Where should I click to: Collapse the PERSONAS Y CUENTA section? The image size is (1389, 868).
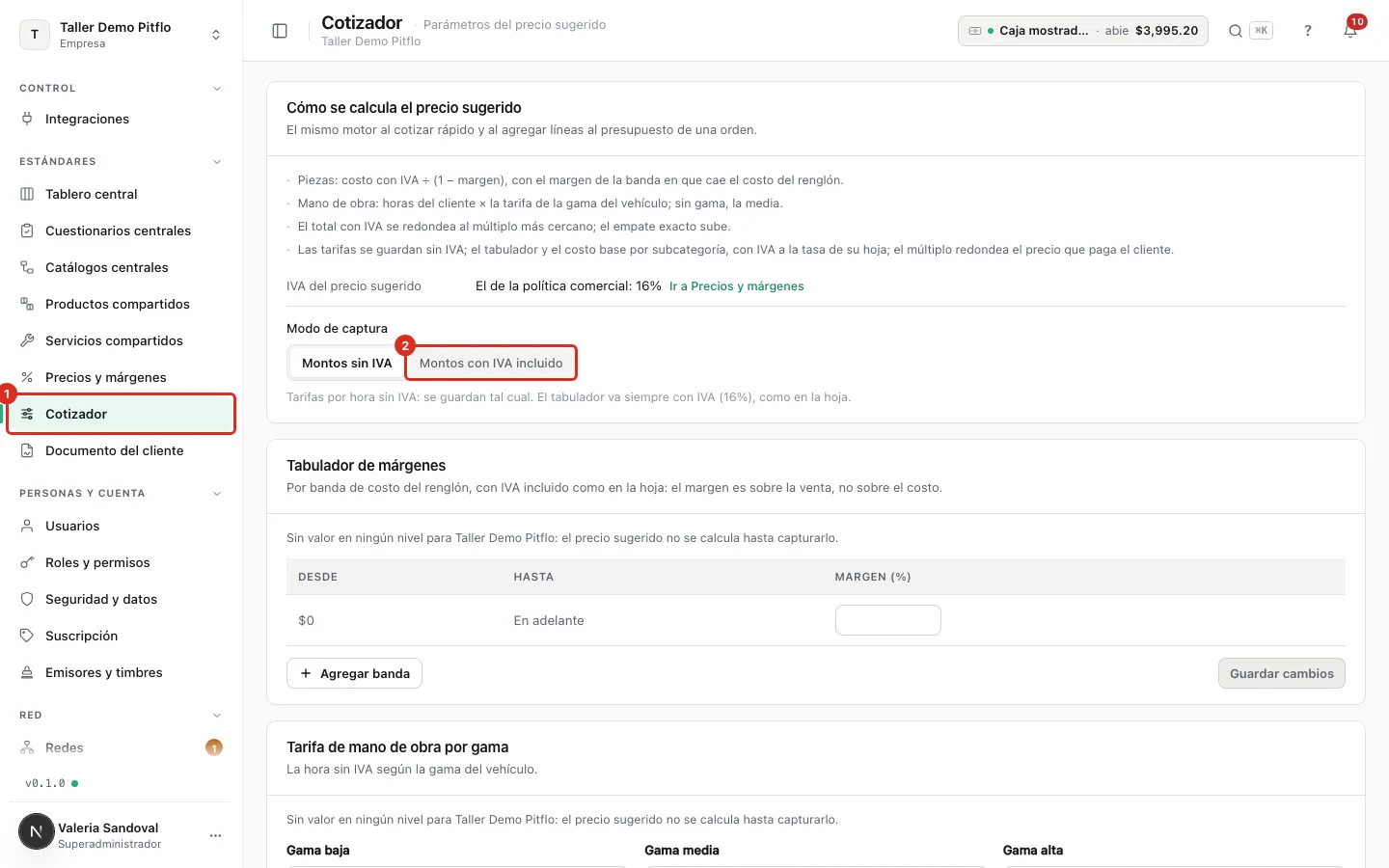point(217,494)
